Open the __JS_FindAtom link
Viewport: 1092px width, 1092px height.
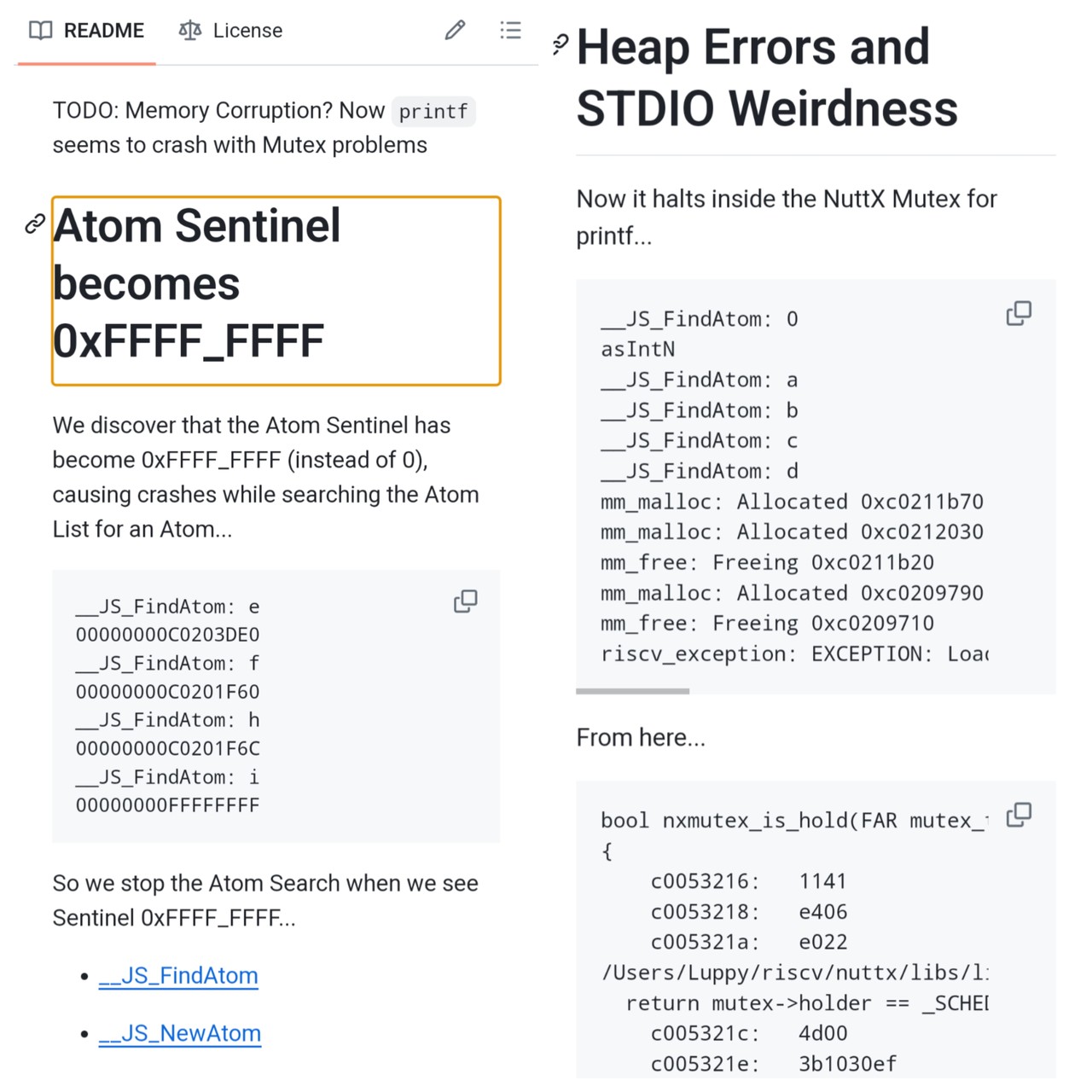point(178,975)
